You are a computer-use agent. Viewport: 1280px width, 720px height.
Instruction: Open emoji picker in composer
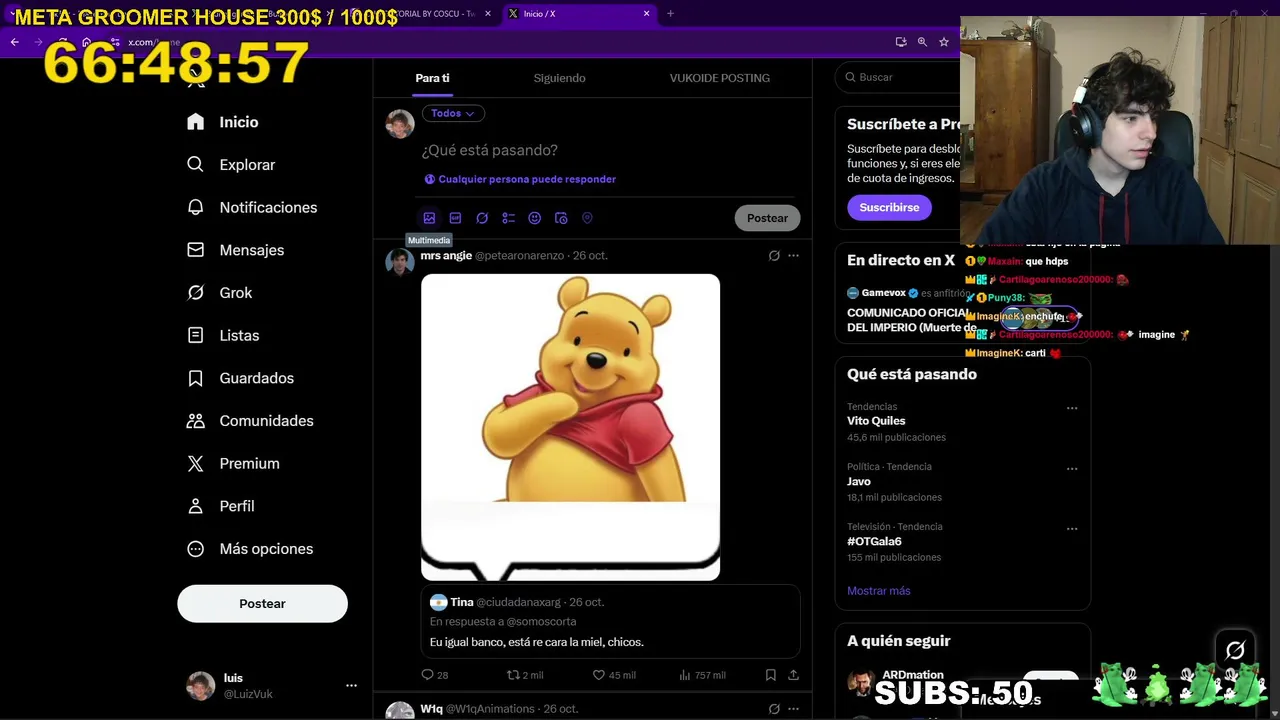point(534,218)
